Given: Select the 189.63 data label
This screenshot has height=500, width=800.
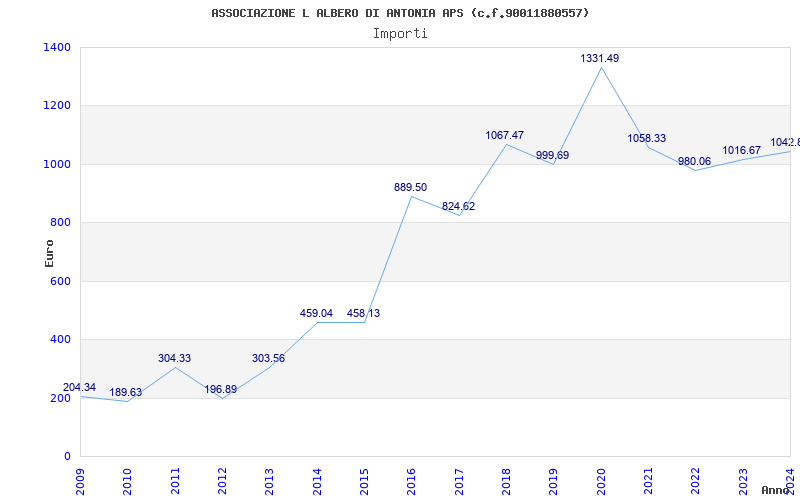Looking at the screenshot, I should tap(126, 392).
